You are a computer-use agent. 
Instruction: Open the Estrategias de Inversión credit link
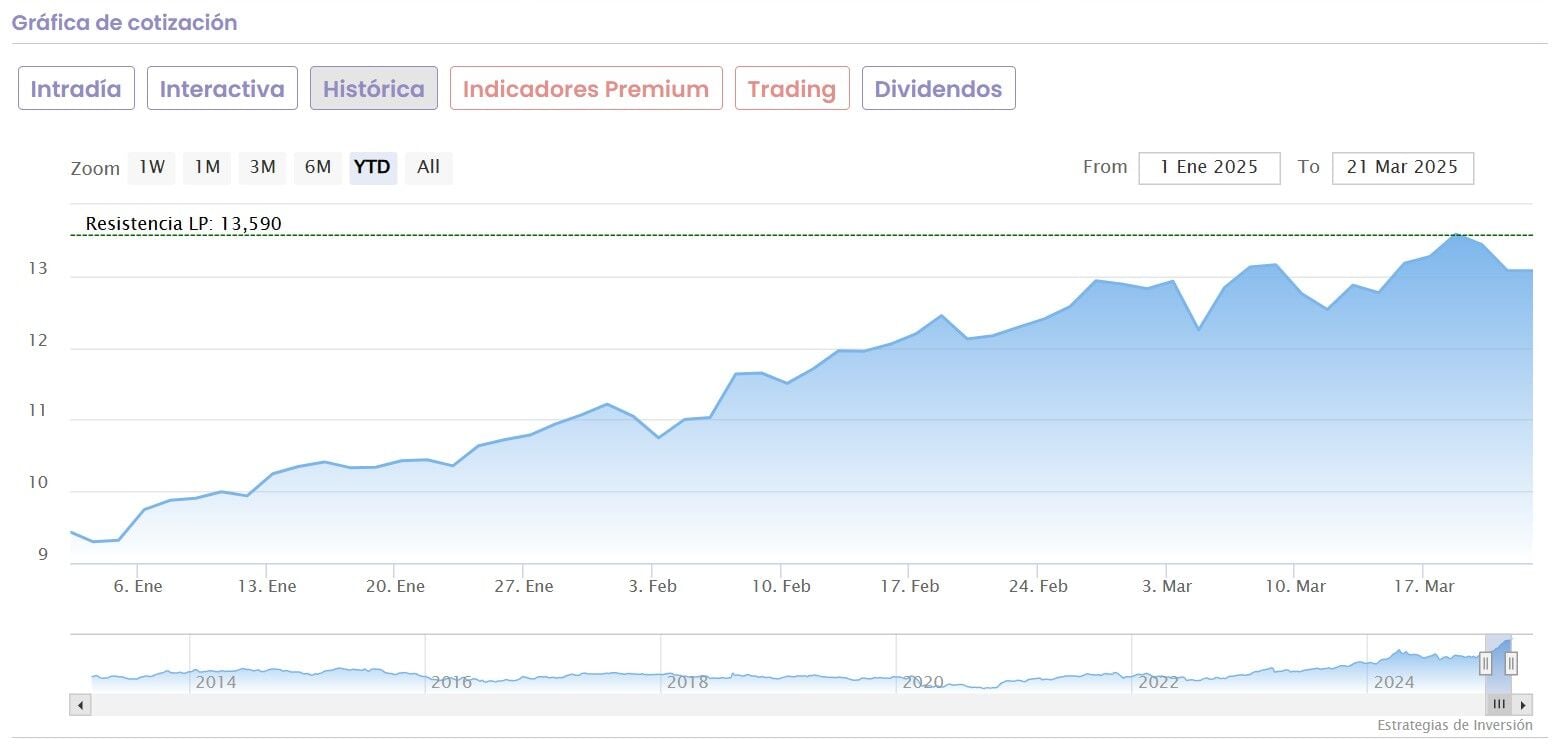1454,725
